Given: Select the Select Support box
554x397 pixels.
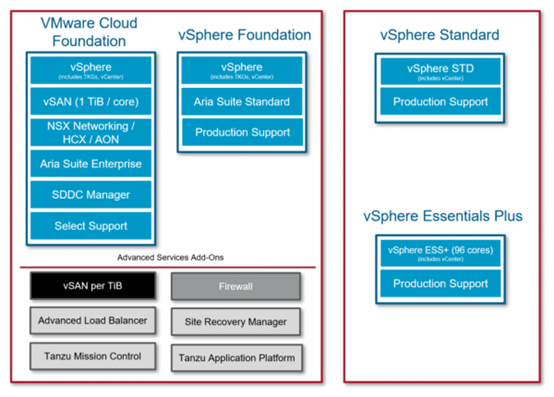Looking at the screenshot, I should [x=91, y=226].
